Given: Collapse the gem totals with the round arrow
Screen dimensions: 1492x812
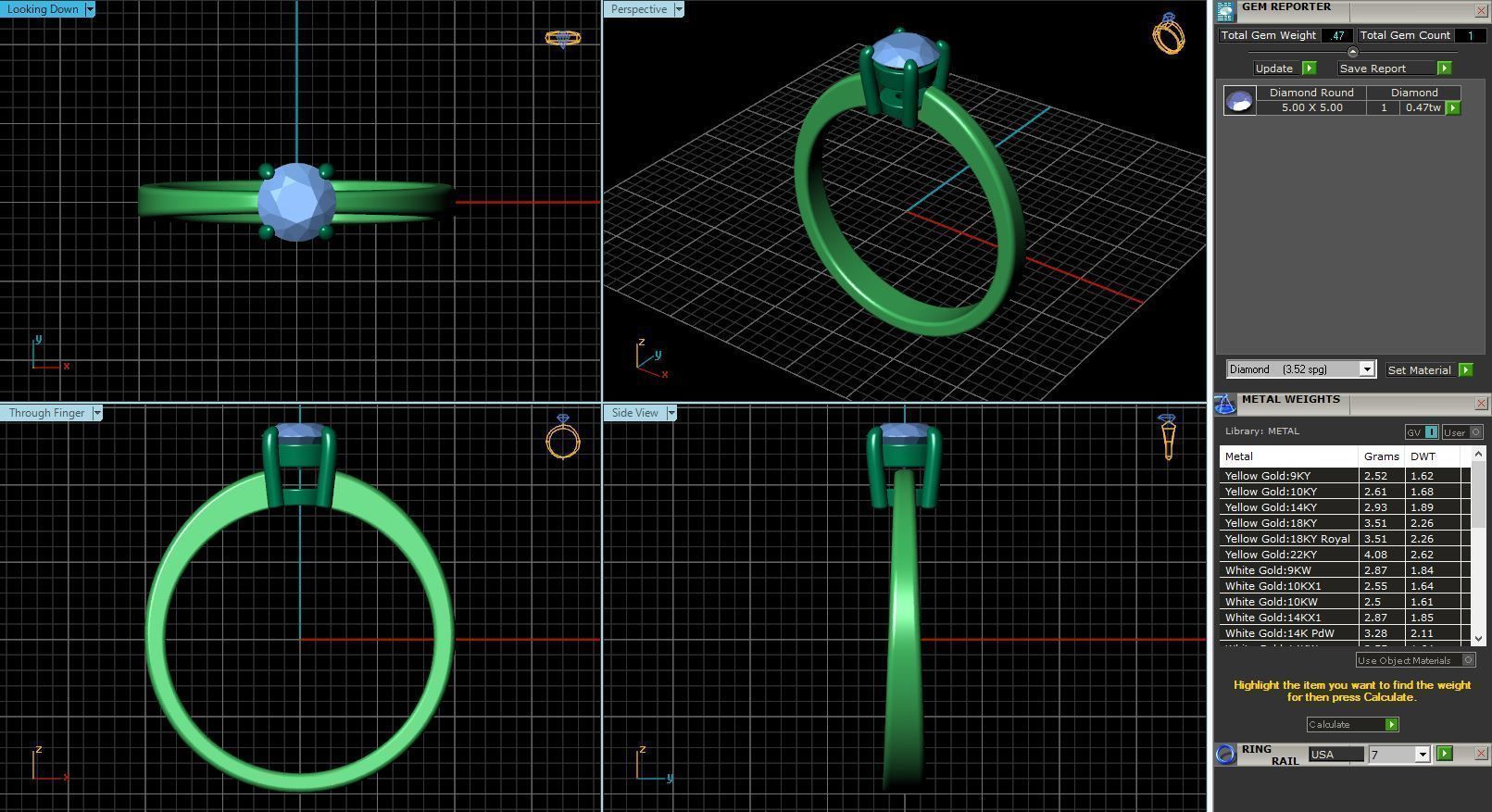Looking at the screenshot, I should (x=1352, y=52).
